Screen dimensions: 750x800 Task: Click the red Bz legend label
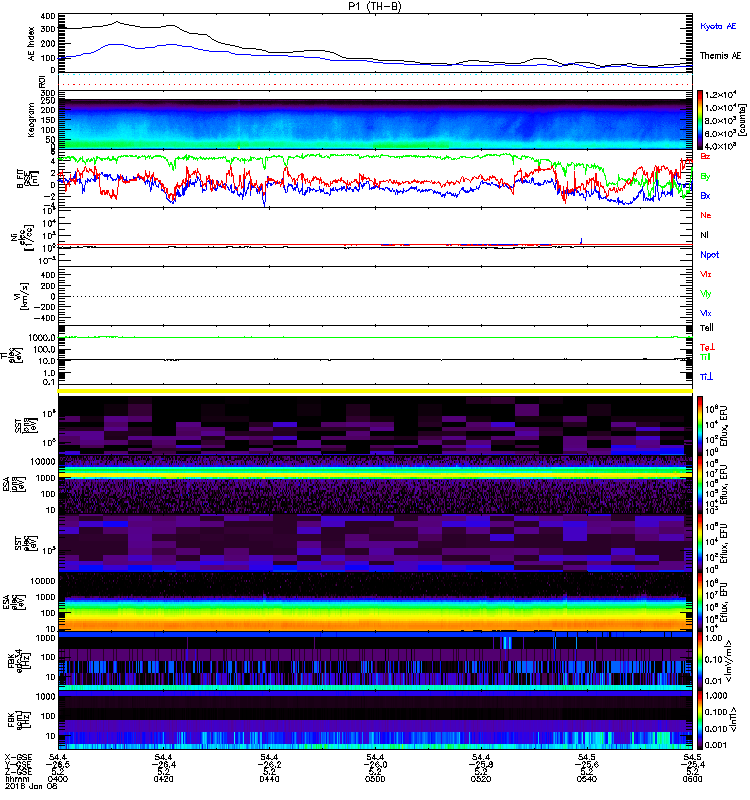tap(705, 156)
